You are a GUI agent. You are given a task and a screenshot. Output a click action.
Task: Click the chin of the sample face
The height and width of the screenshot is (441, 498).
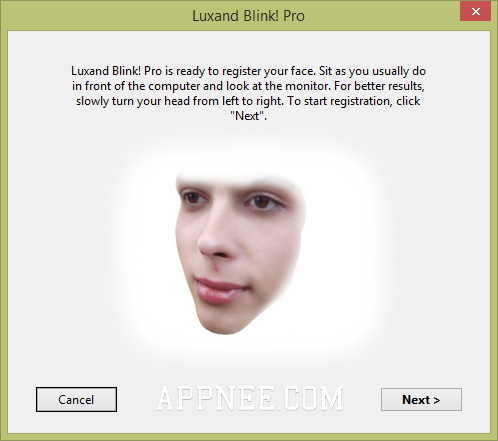[224, 321]
